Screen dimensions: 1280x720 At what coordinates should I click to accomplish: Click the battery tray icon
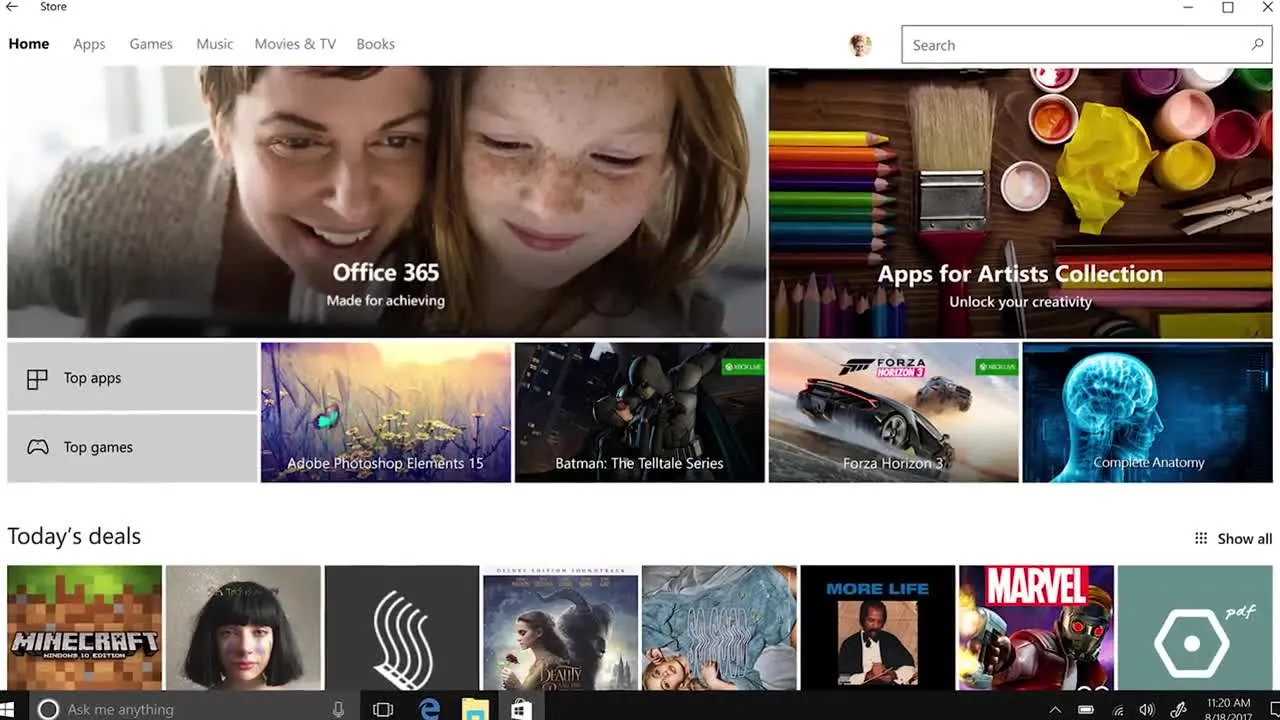tap(1086, 710)
